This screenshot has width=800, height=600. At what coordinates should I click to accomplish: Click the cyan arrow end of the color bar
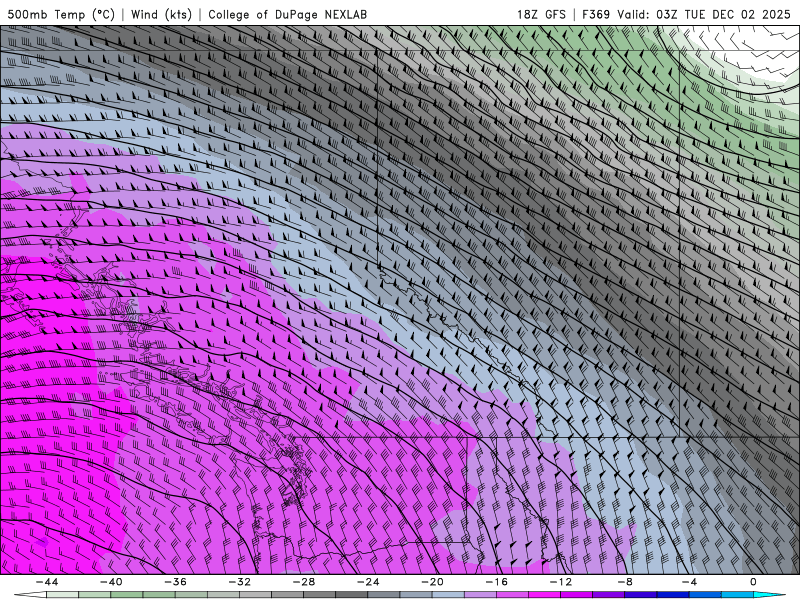coord(769,595)
